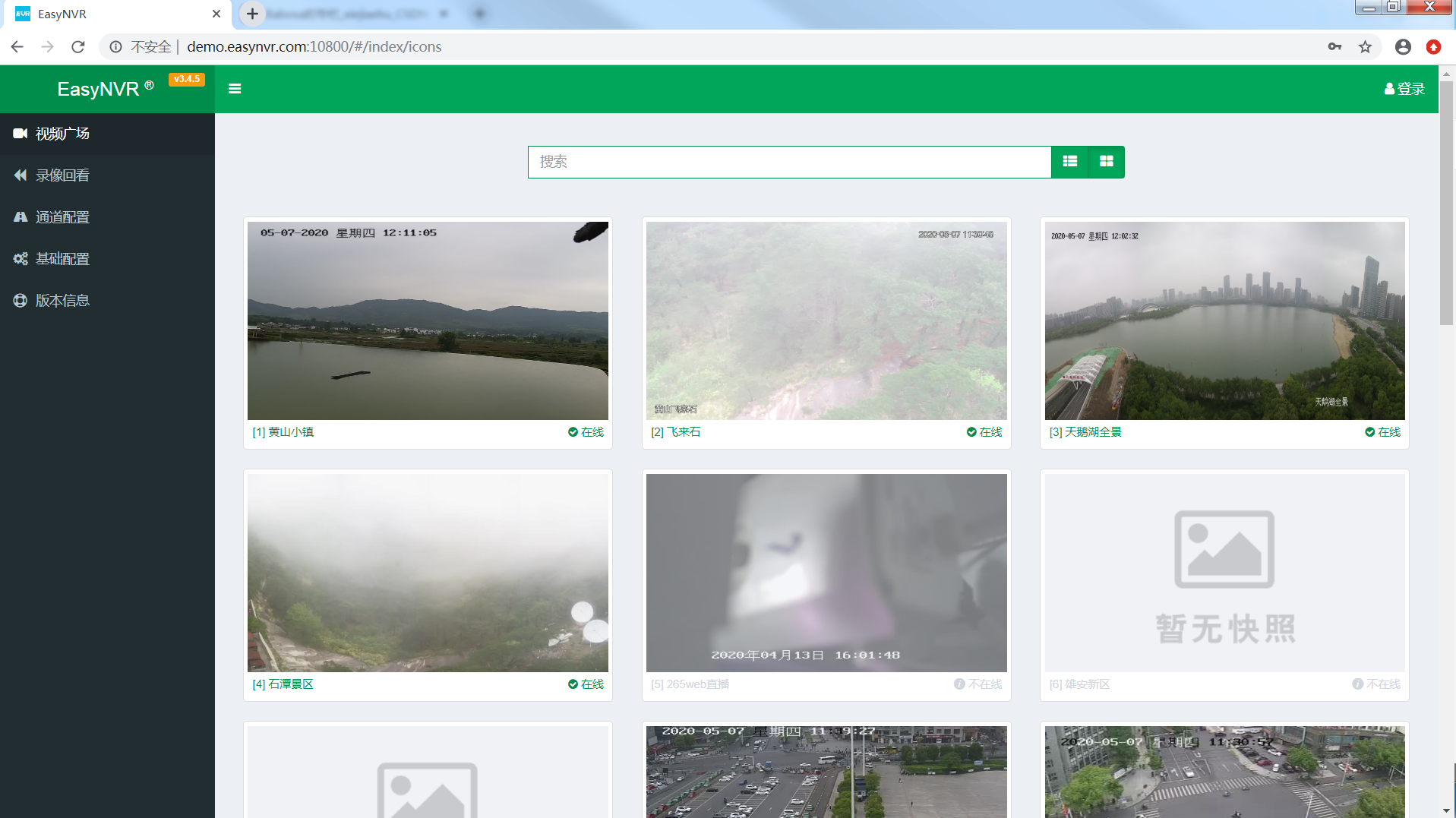1456x818 pixels.
Task: Click the hamburger menu to collapse sidebar
Action: tap(235, 89)
